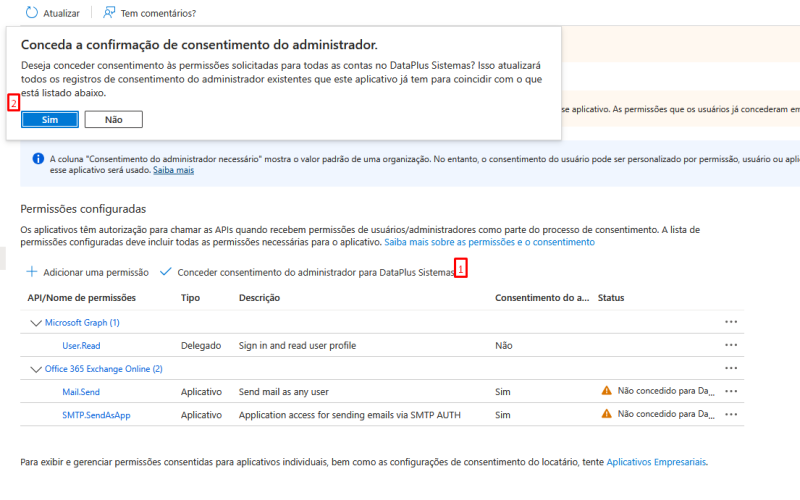Image resolution: width=800 pixels, height=500 pixels.
Task: Click 'Não concedido para Da...' status in Mail.Send row
Action: pos(666,391)
